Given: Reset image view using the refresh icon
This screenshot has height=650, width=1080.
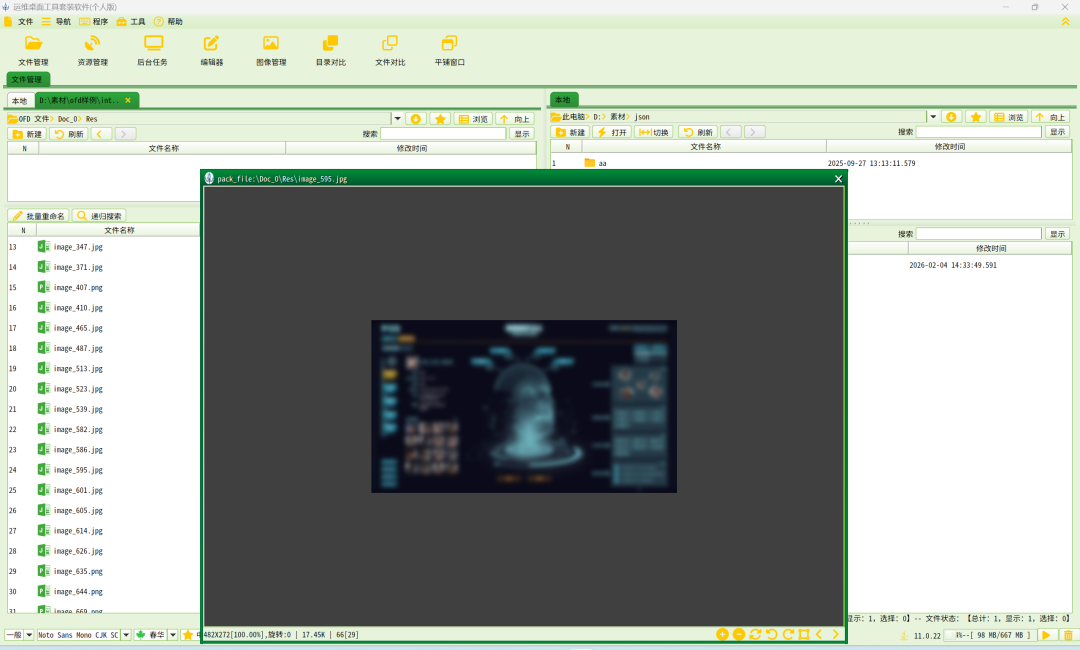Looking at the screenshot, I should (x=755, y=634).
